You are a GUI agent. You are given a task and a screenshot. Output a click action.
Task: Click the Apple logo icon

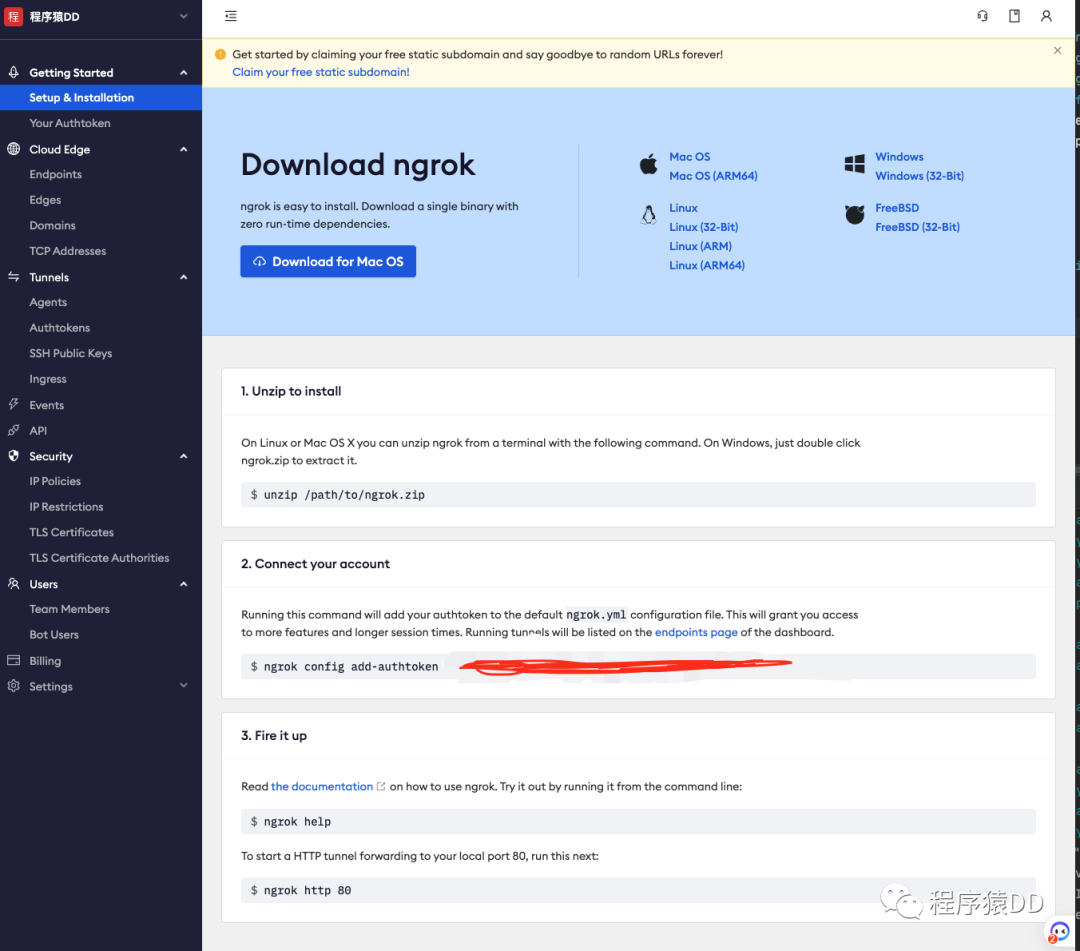point(648,165)
